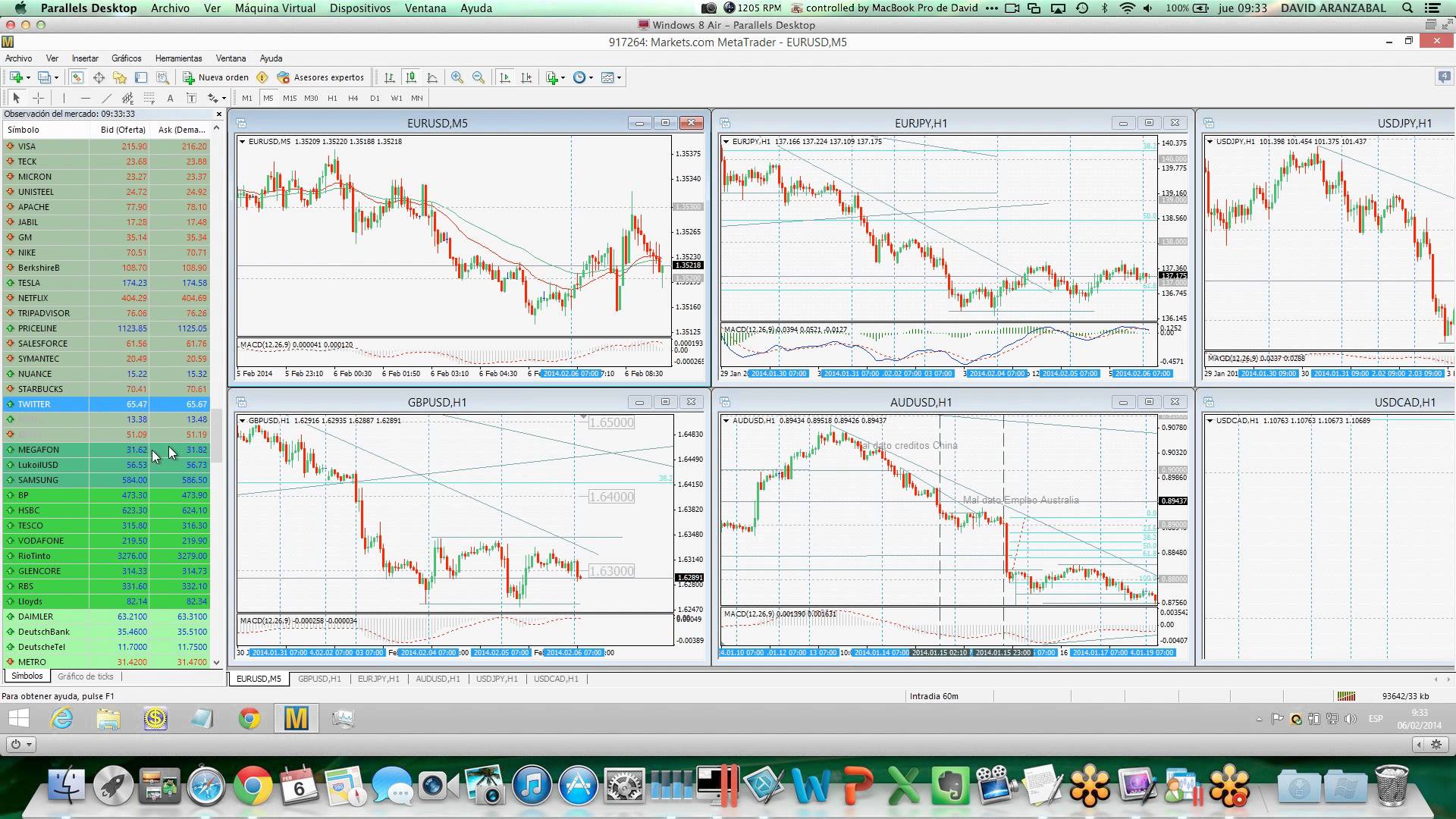Open the Herramientas menu
The width and height of the screenshot is (1456, 819).
[x=178, y=58]
